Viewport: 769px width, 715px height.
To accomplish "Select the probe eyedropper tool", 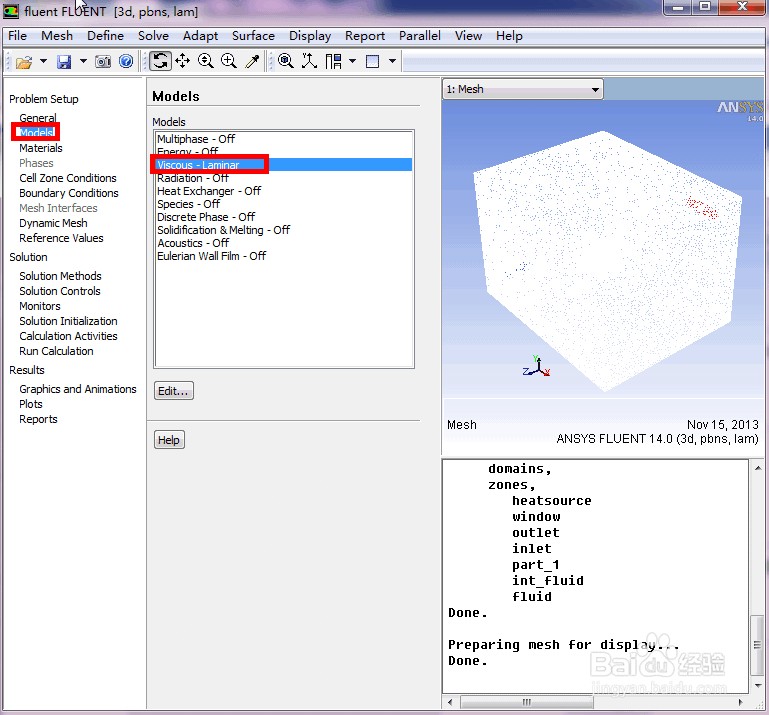I will (x=252, y=61).
